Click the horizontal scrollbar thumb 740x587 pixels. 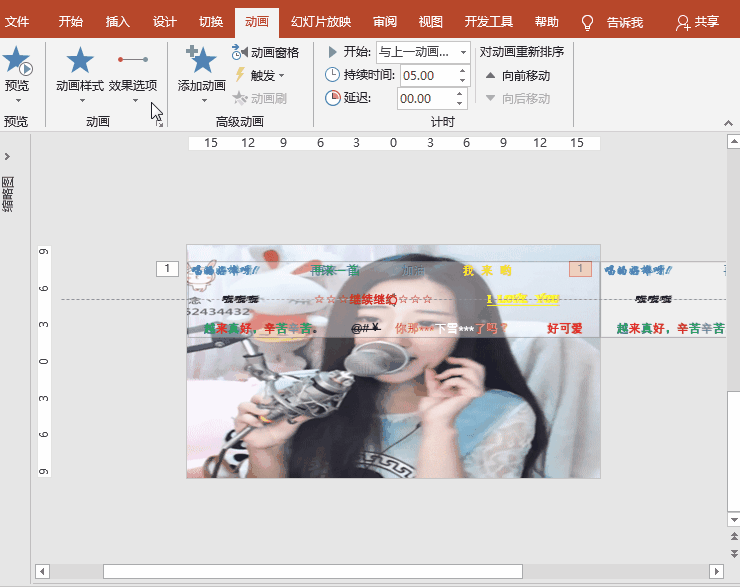[313, 571]
